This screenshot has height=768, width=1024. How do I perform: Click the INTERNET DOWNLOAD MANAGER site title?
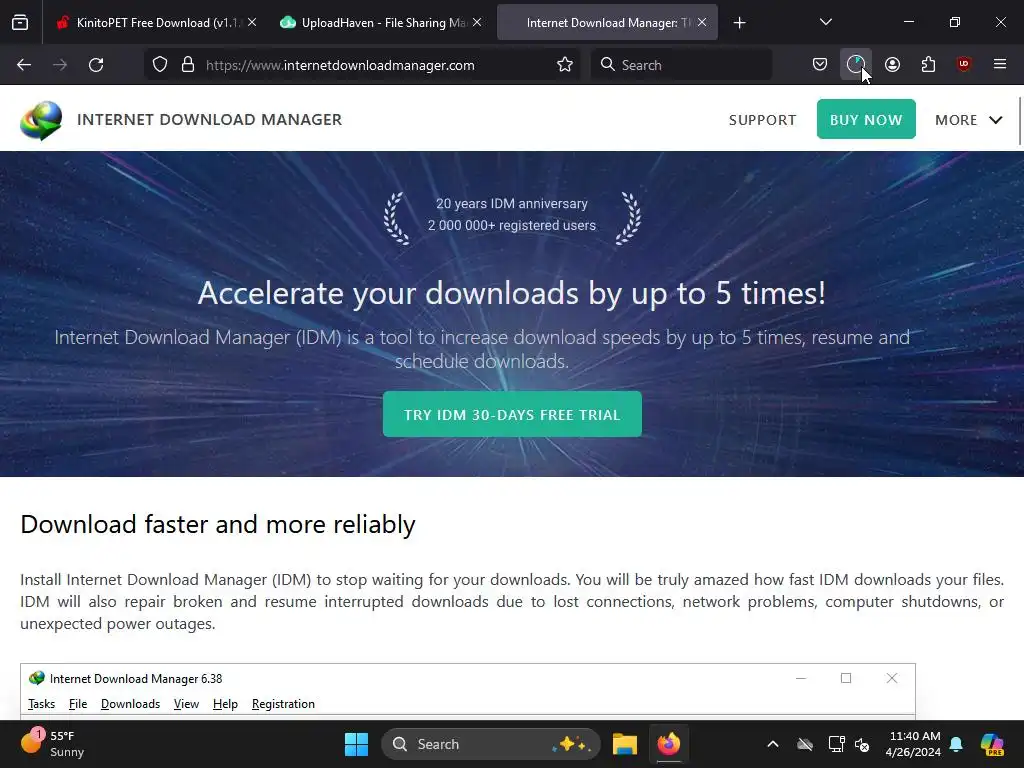click(210, 120)
